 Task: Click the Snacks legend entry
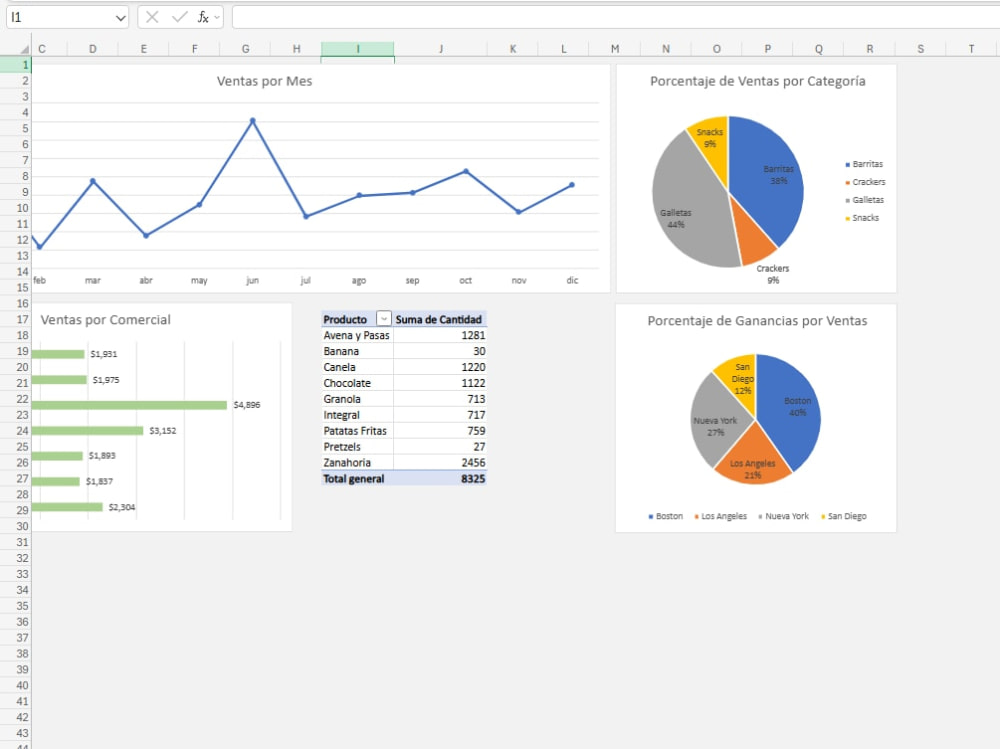click(862, 218)
